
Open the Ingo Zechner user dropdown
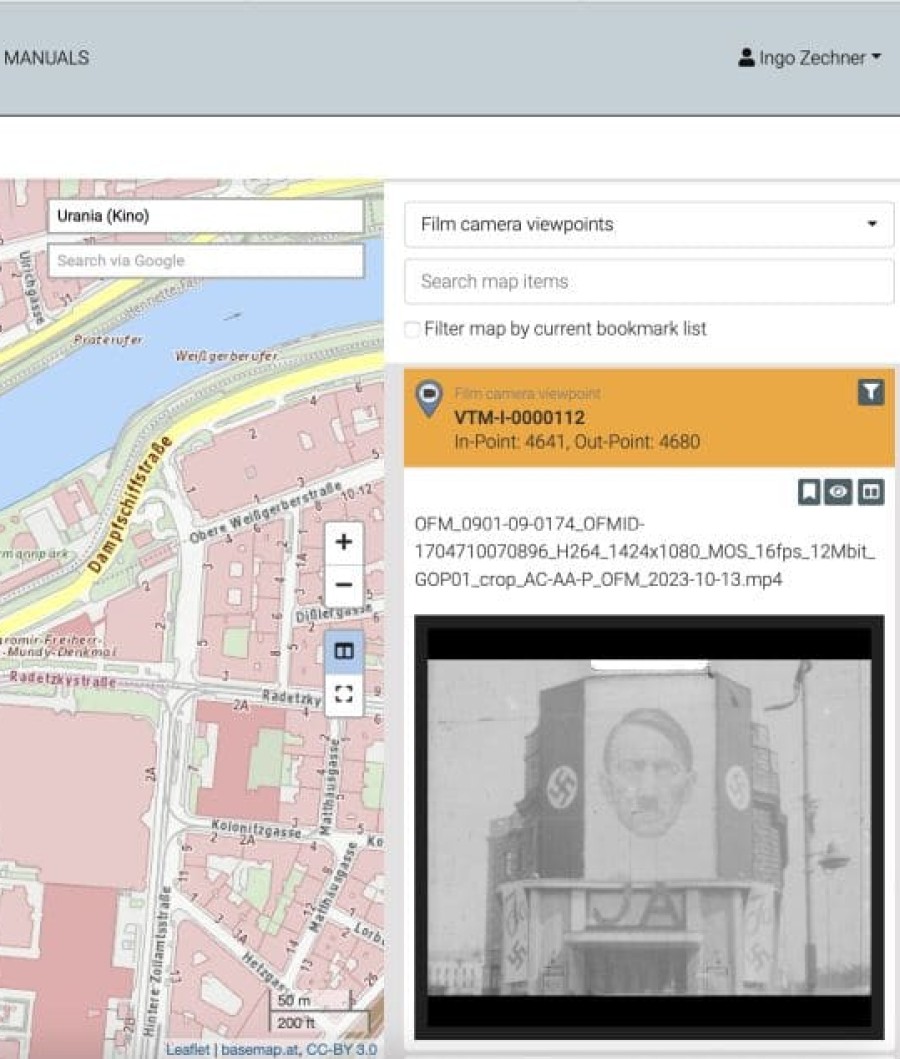pyautogui.click(x=810, y=57)
